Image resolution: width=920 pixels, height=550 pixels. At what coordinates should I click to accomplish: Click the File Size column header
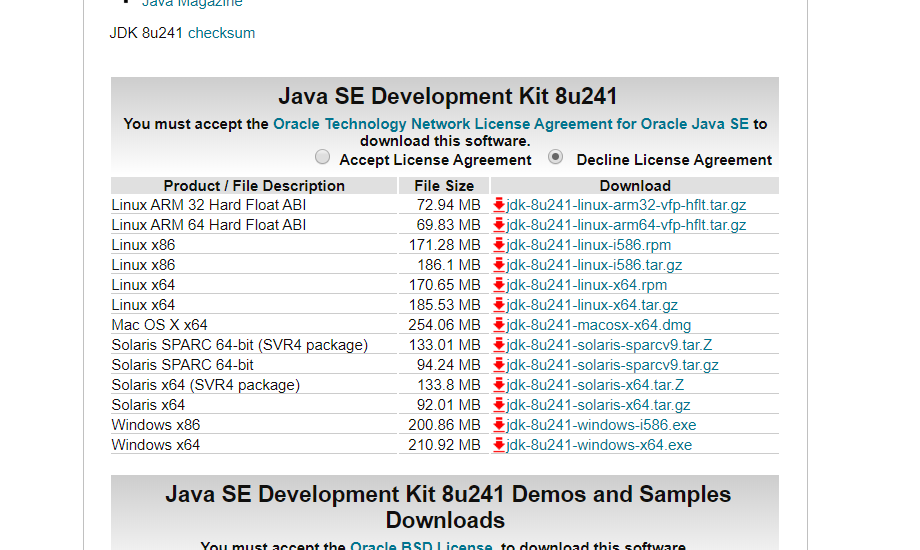[x=444, y=185]
